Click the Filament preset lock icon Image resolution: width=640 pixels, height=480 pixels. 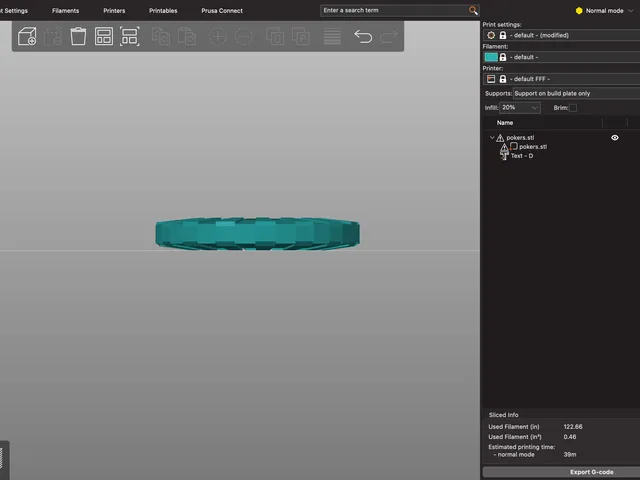pos(503,57)
